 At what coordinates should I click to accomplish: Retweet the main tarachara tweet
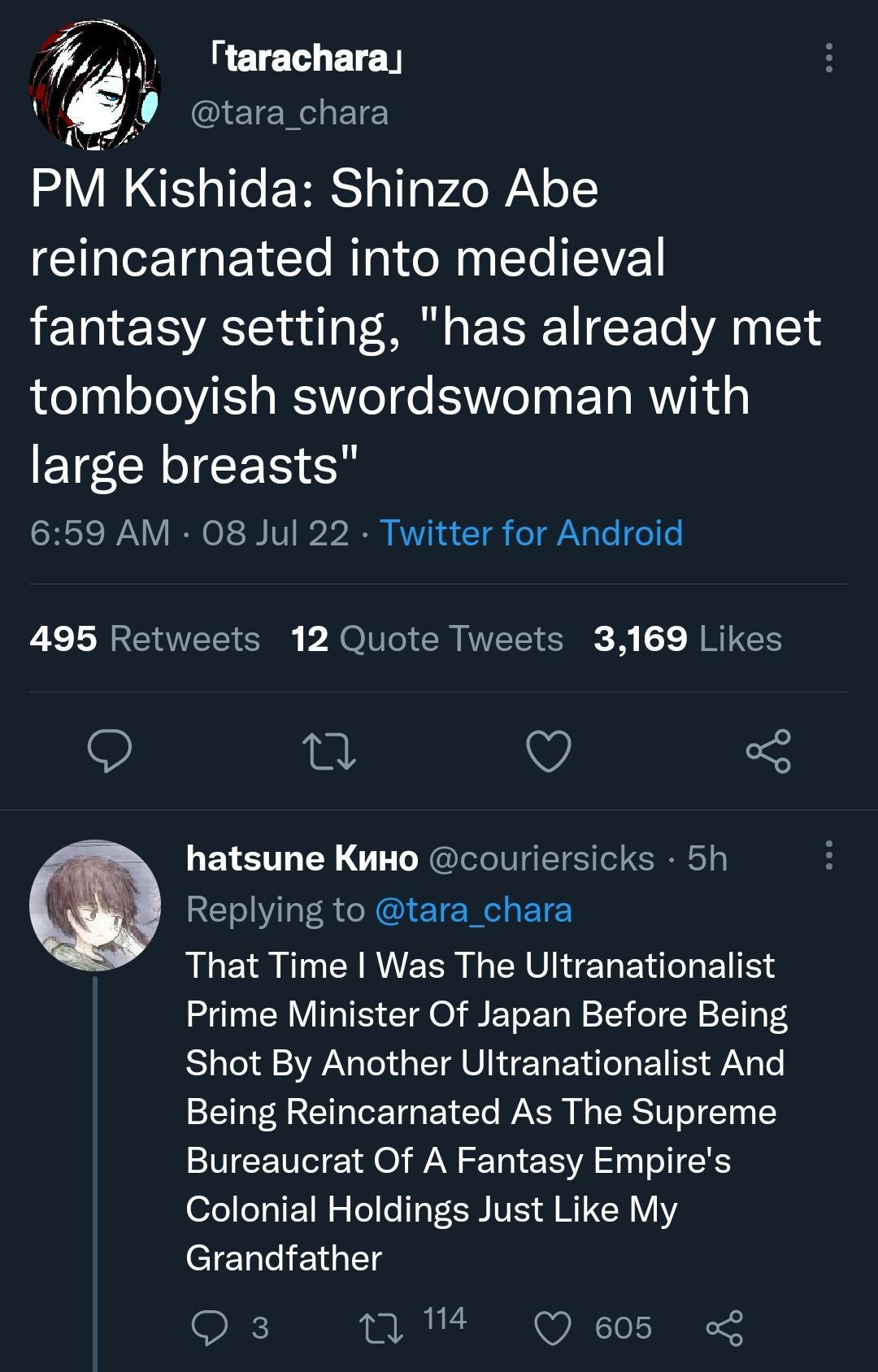pos(328,751)
